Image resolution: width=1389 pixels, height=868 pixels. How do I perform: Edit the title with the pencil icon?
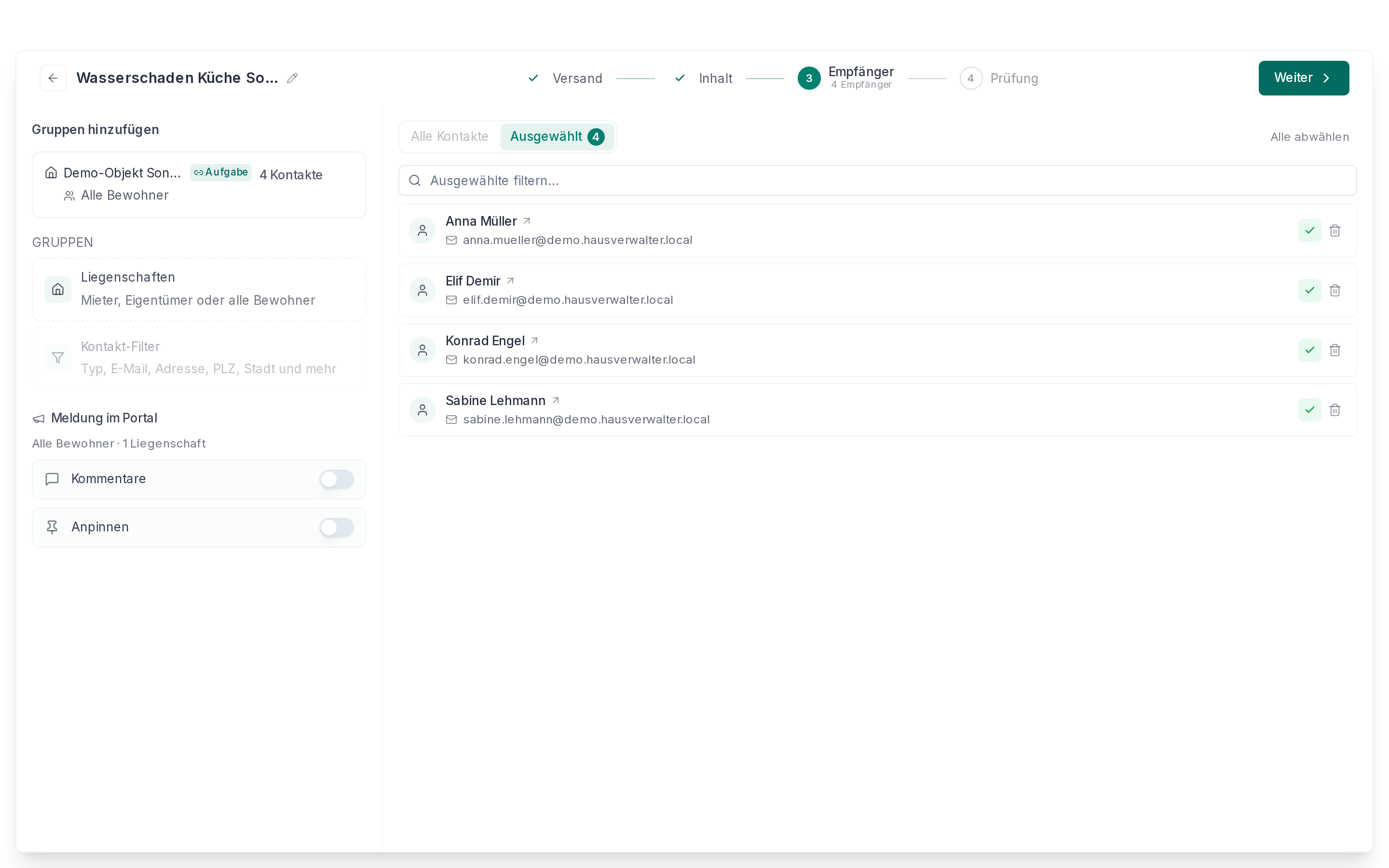click(292, 78)
